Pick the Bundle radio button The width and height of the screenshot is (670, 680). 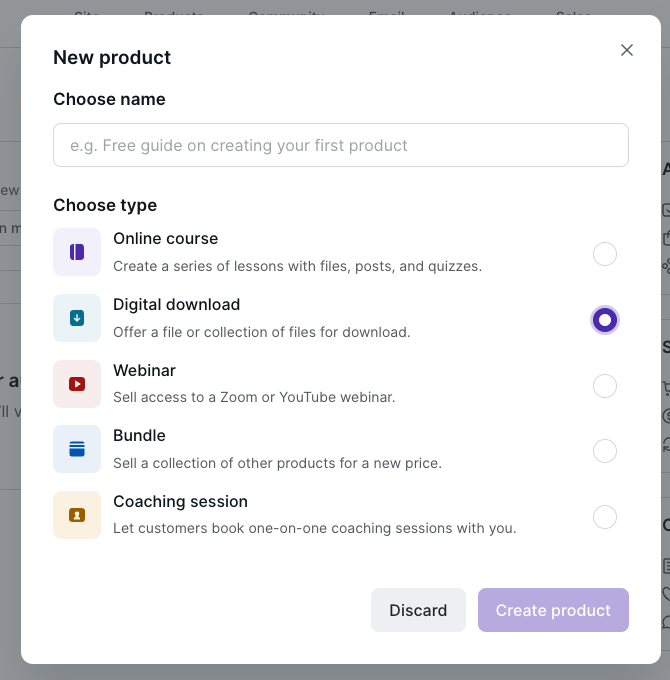[605, 451]
